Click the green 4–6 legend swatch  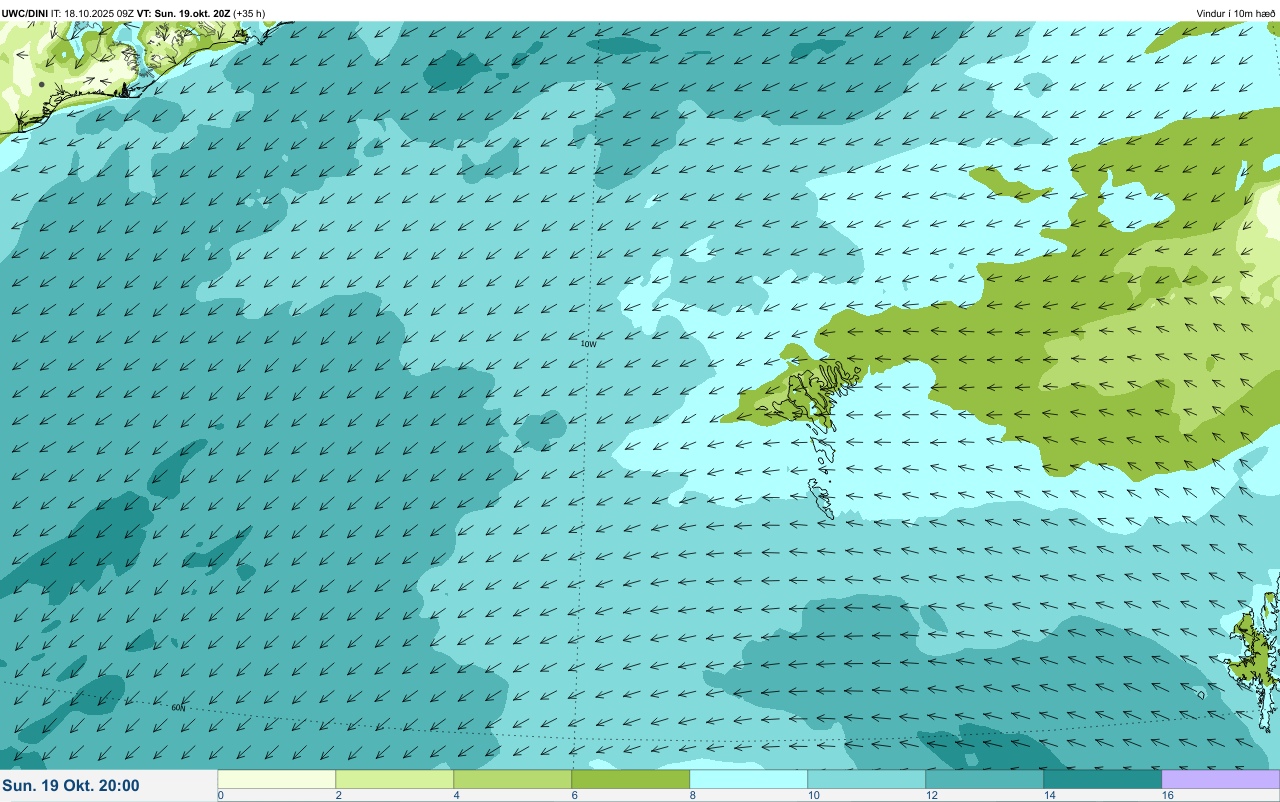[512, 779]
